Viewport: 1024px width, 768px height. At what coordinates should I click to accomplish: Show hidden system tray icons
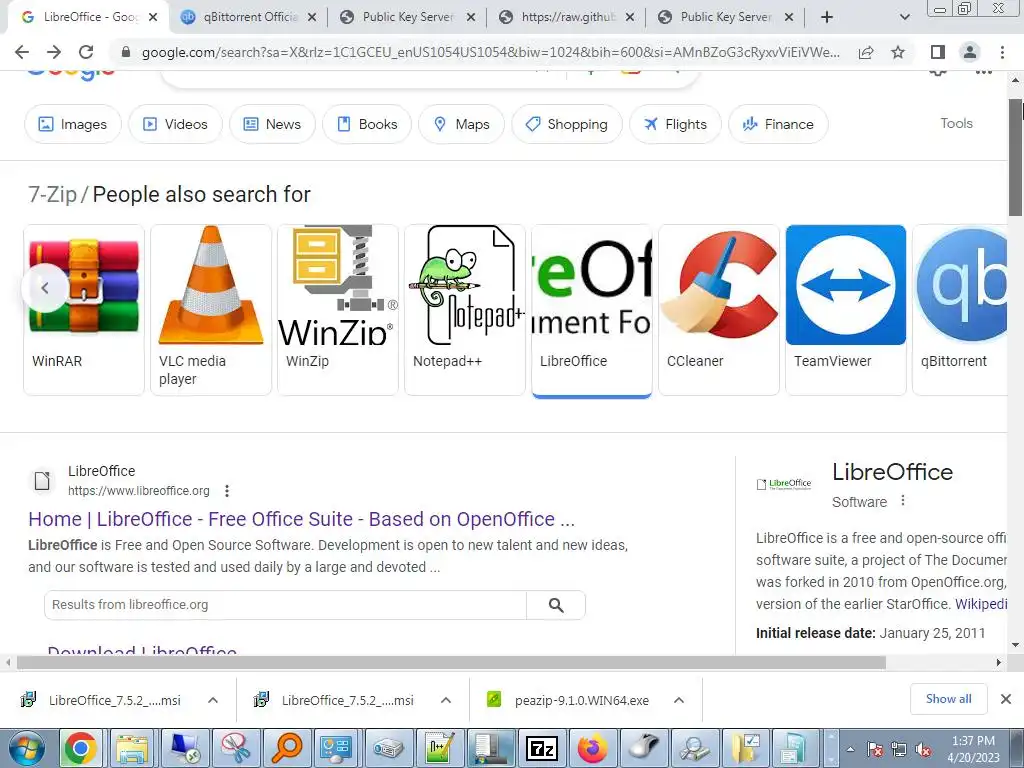click(x=850, y=749)
